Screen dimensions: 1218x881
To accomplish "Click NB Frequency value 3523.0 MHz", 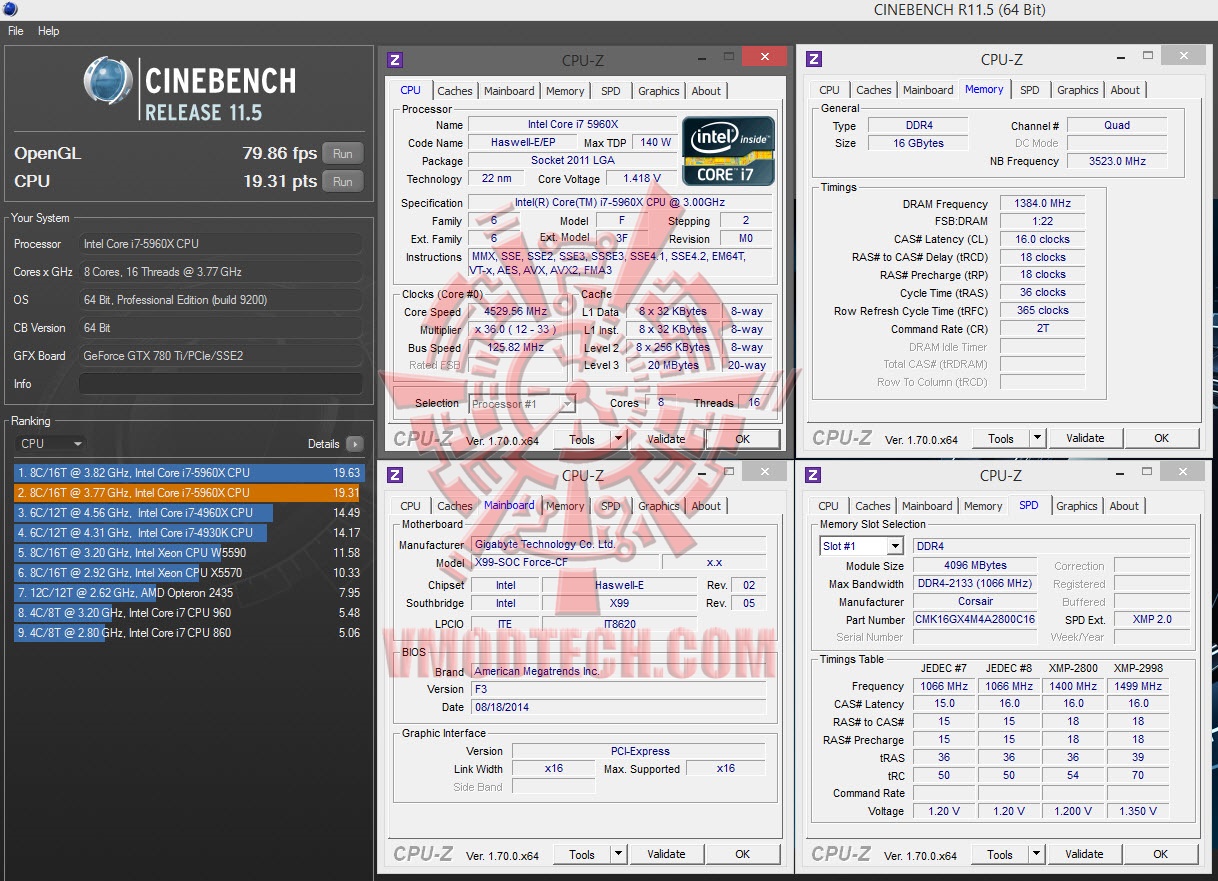I will point(1116,161).
